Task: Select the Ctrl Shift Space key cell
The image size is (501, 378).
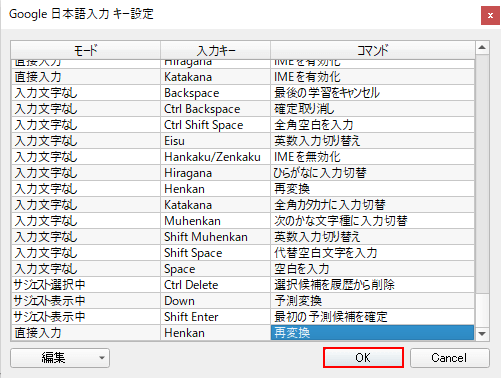Action: [216, 125]
